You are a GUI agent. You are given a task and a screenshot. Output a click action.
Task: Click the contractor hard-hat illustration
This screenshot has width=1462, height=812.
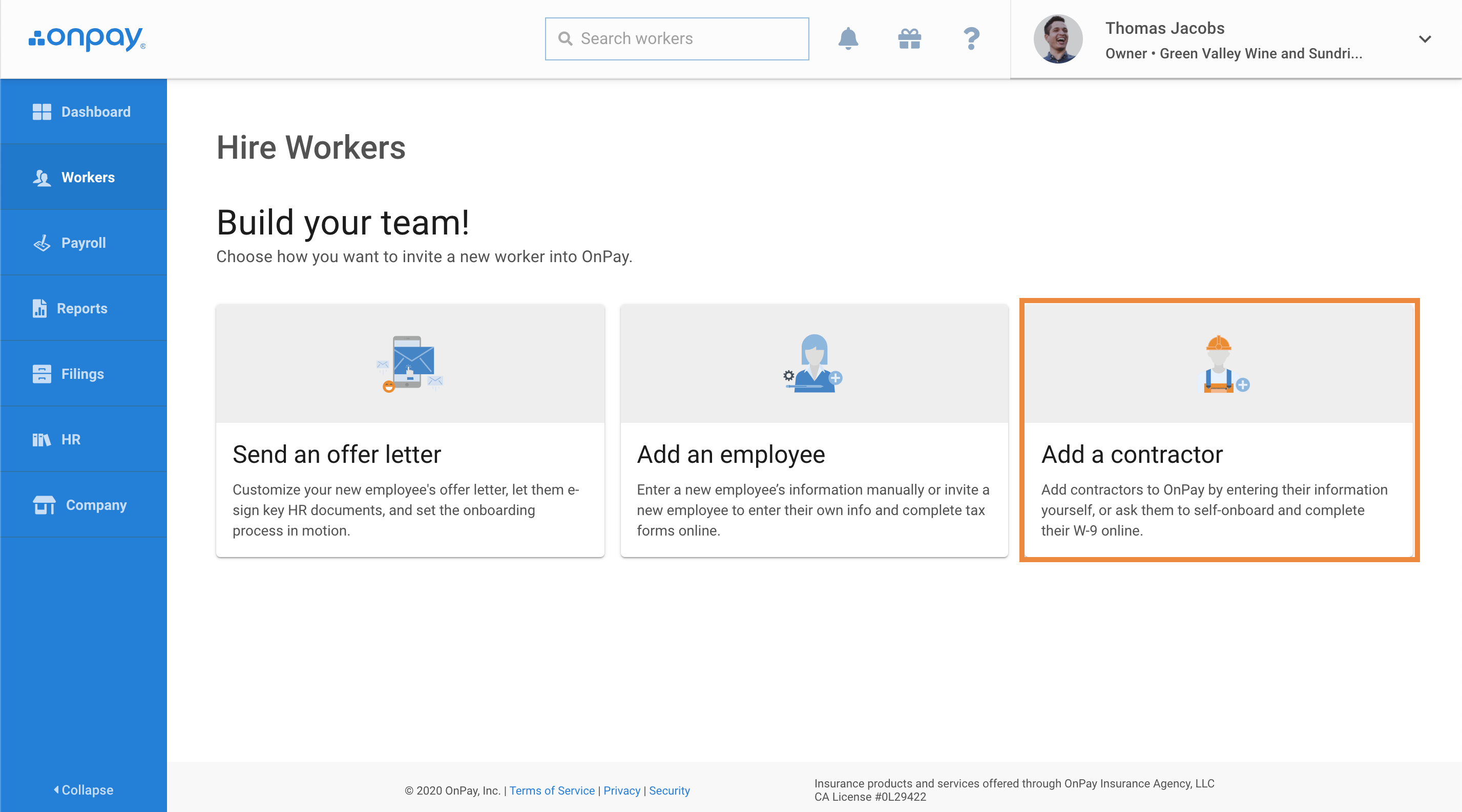(1225, 364)
